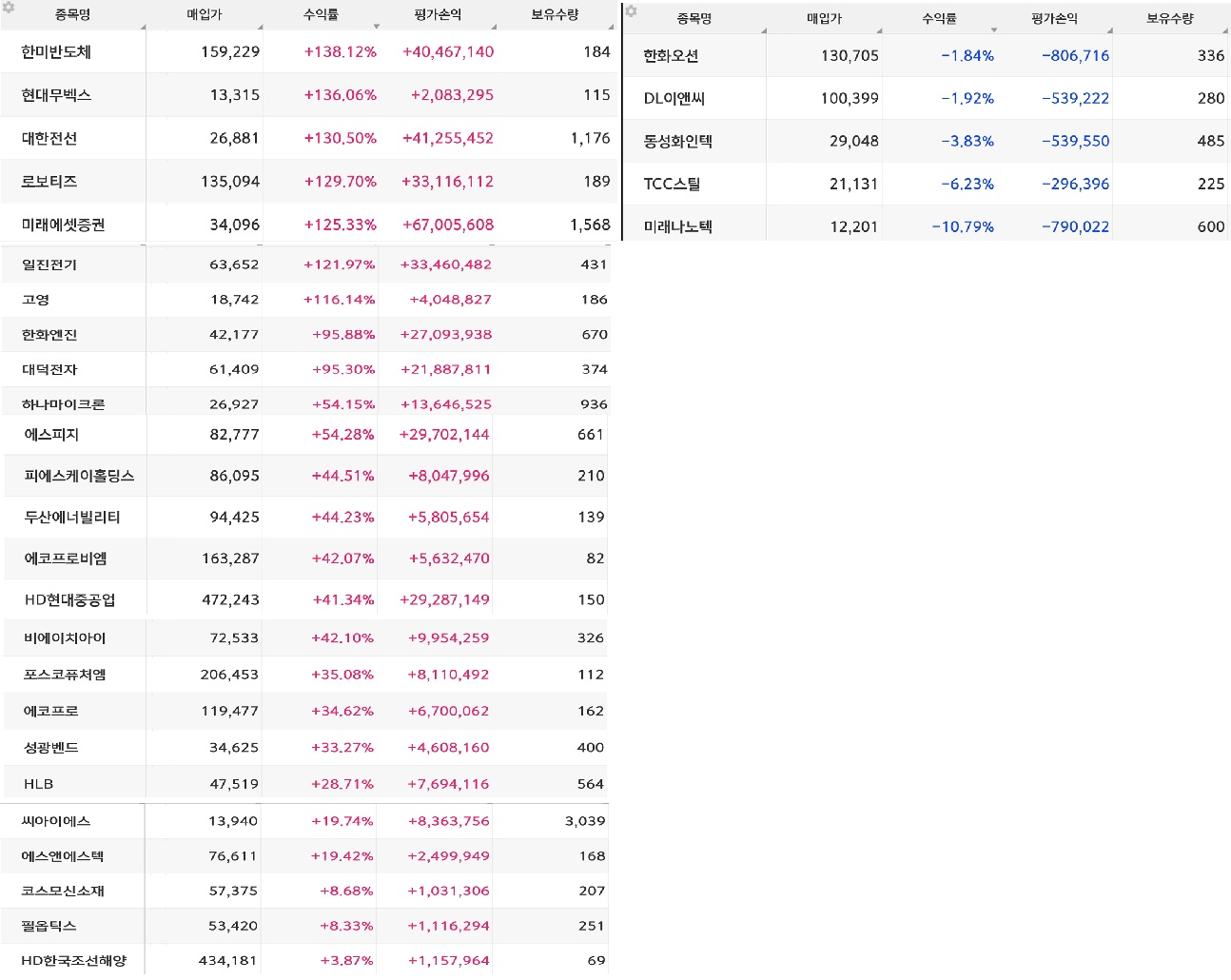Screen dimensions: 1231x980
Task: Select the 한화오션 stock name
Action: coord(671,56)
